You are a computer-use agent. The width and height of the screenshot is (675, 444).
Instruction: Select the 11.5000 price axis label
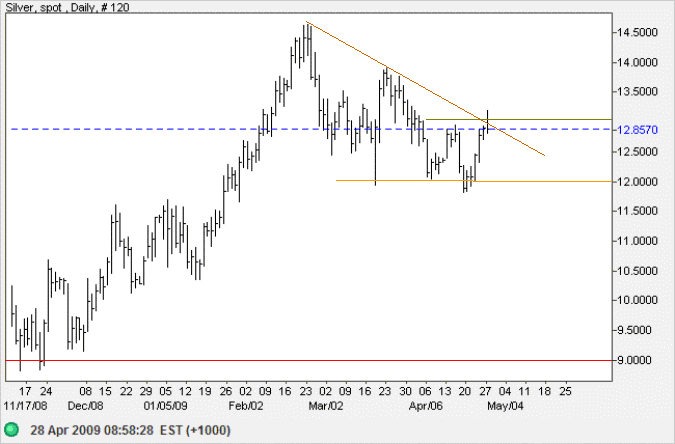pyautogui.click(x=638, y=211)
